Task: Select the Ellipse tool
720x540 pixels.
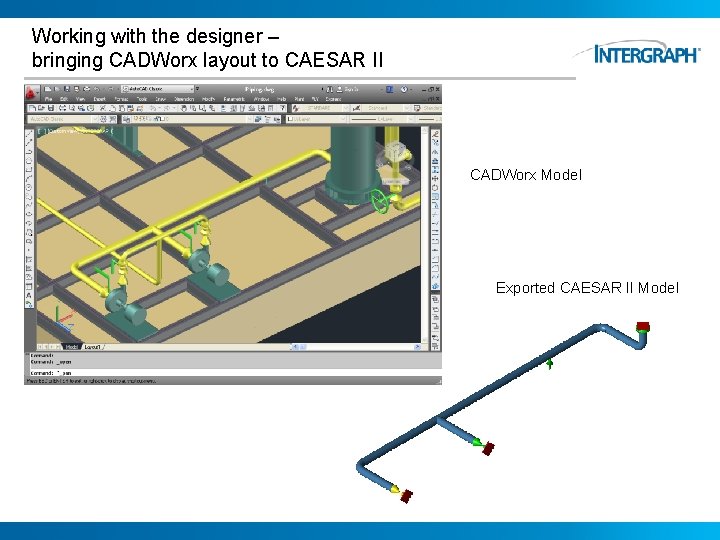Action: 29,214
